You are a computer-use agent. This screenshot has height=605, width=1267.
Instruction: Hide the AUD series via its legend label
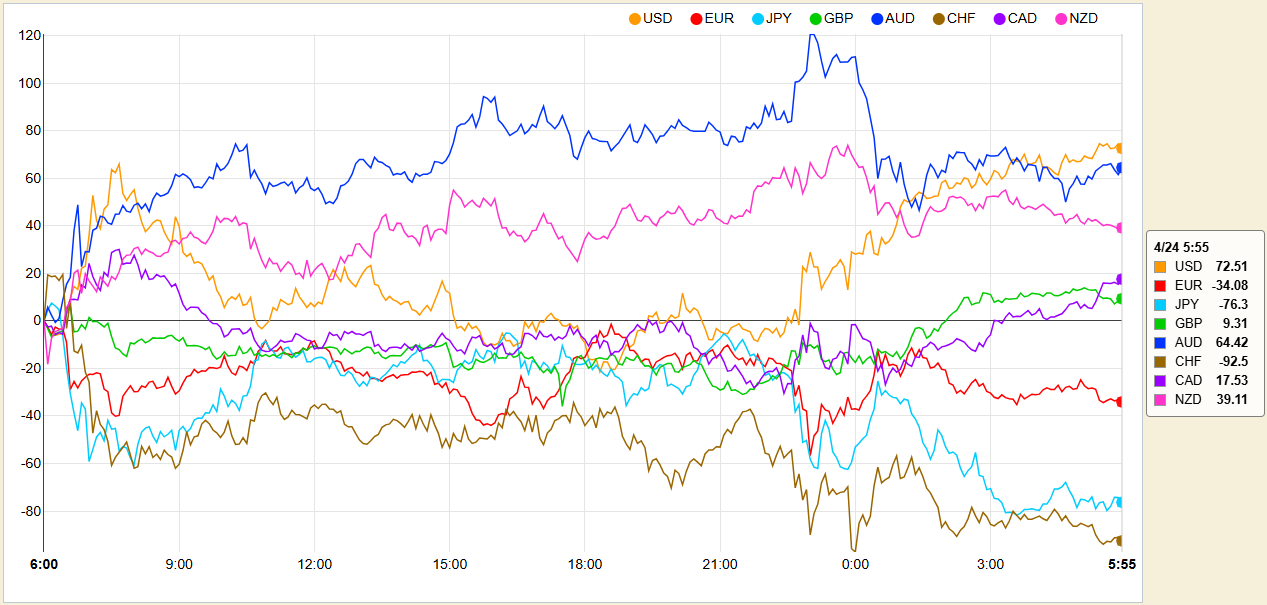click(x=900, y=18)
